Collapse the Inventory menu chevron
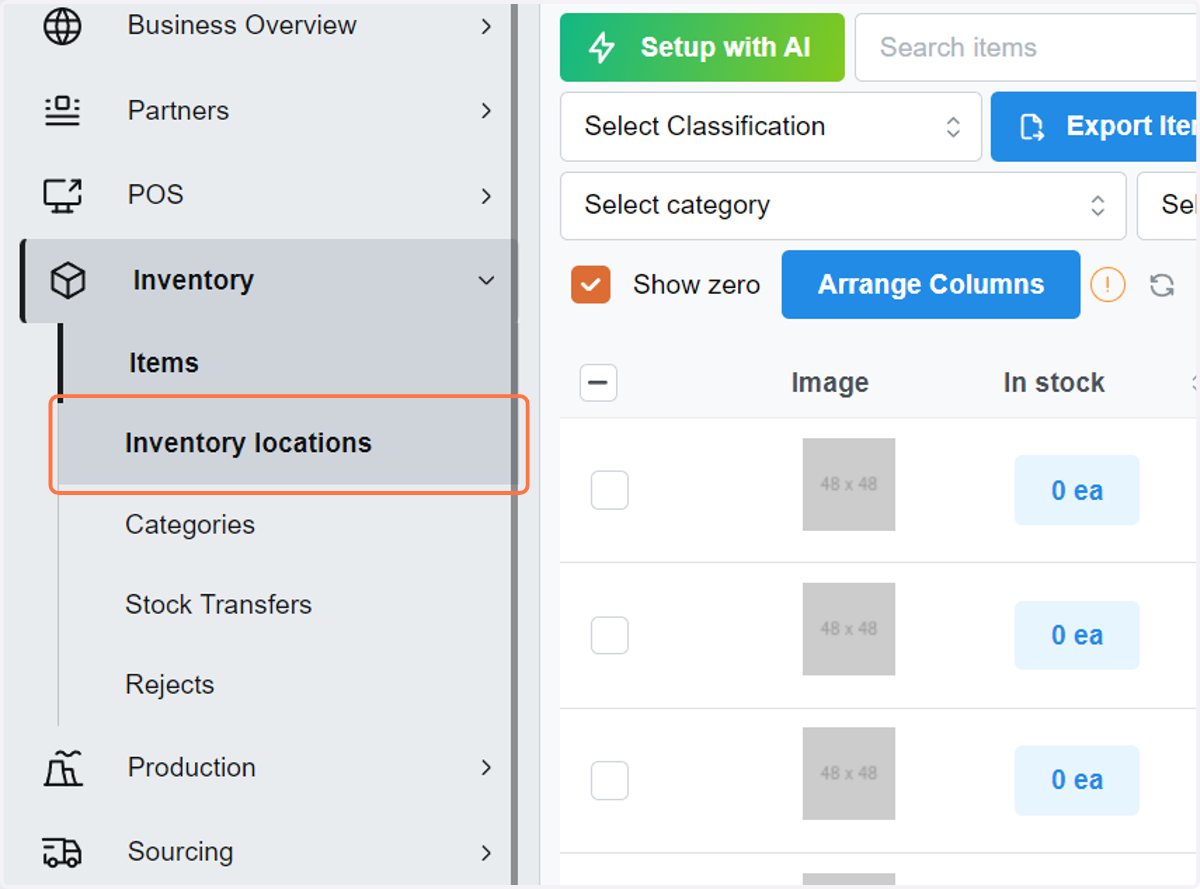The image size is (1200, 889). [486, 281]
